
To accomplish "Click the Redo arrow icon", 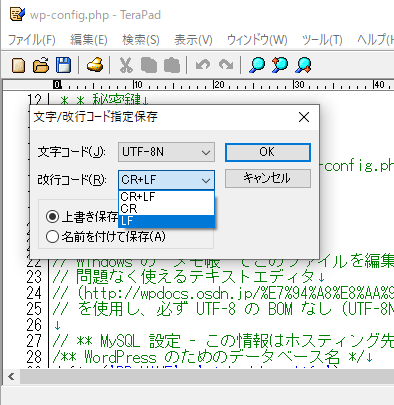I will click(226, 64).
